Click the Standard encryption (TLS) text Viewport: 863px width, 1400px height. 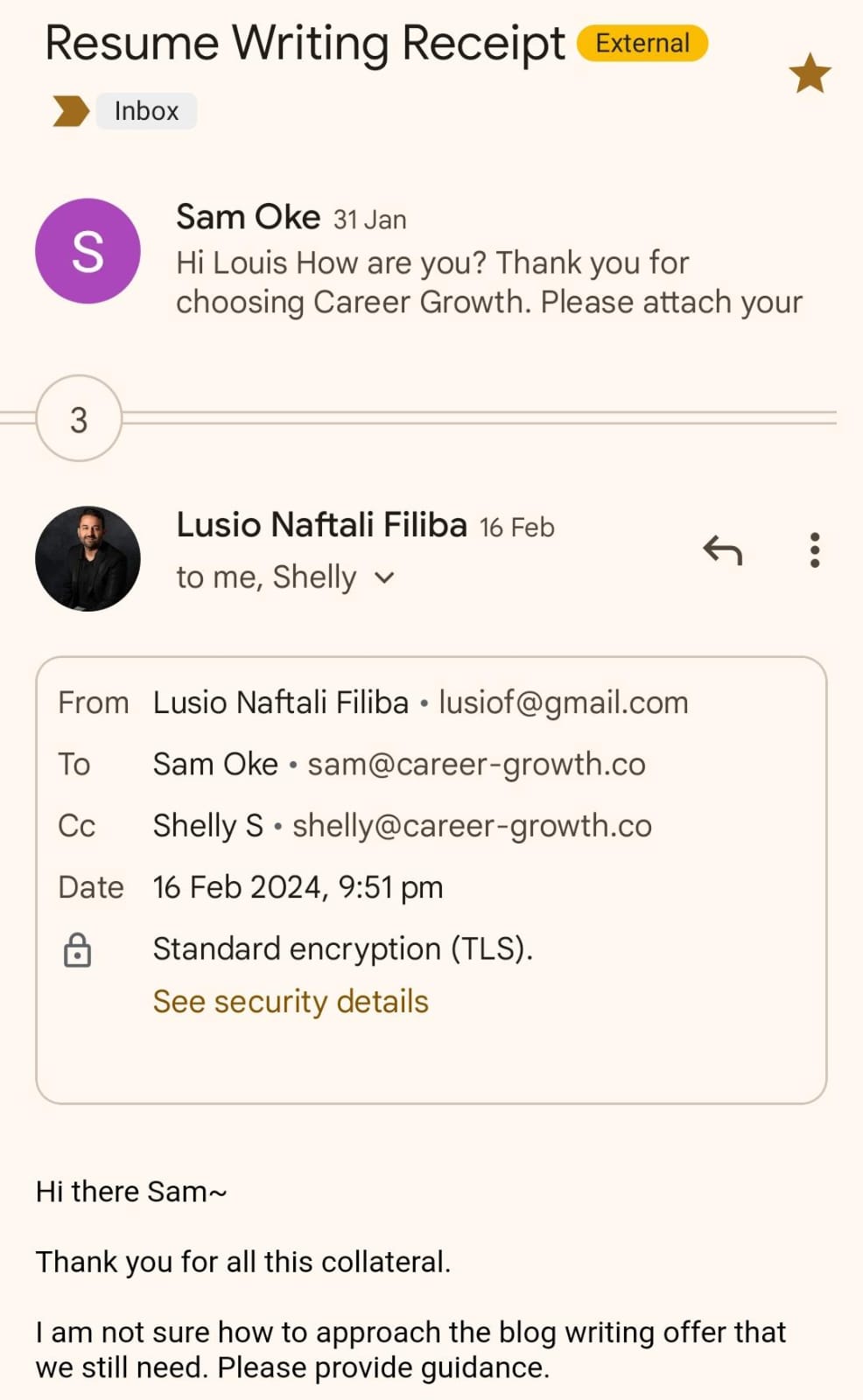click(343, 948)
